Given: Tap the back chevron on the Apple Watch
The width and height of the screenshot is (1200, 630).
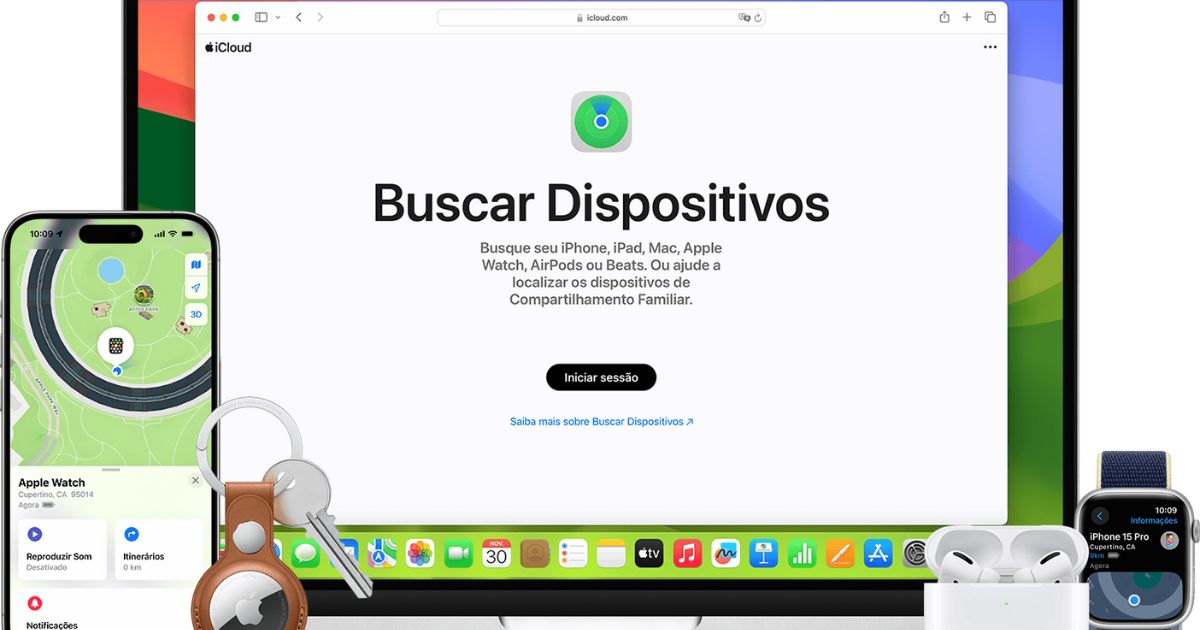Looking at the screenshot, I should [x=1101, y=516].
